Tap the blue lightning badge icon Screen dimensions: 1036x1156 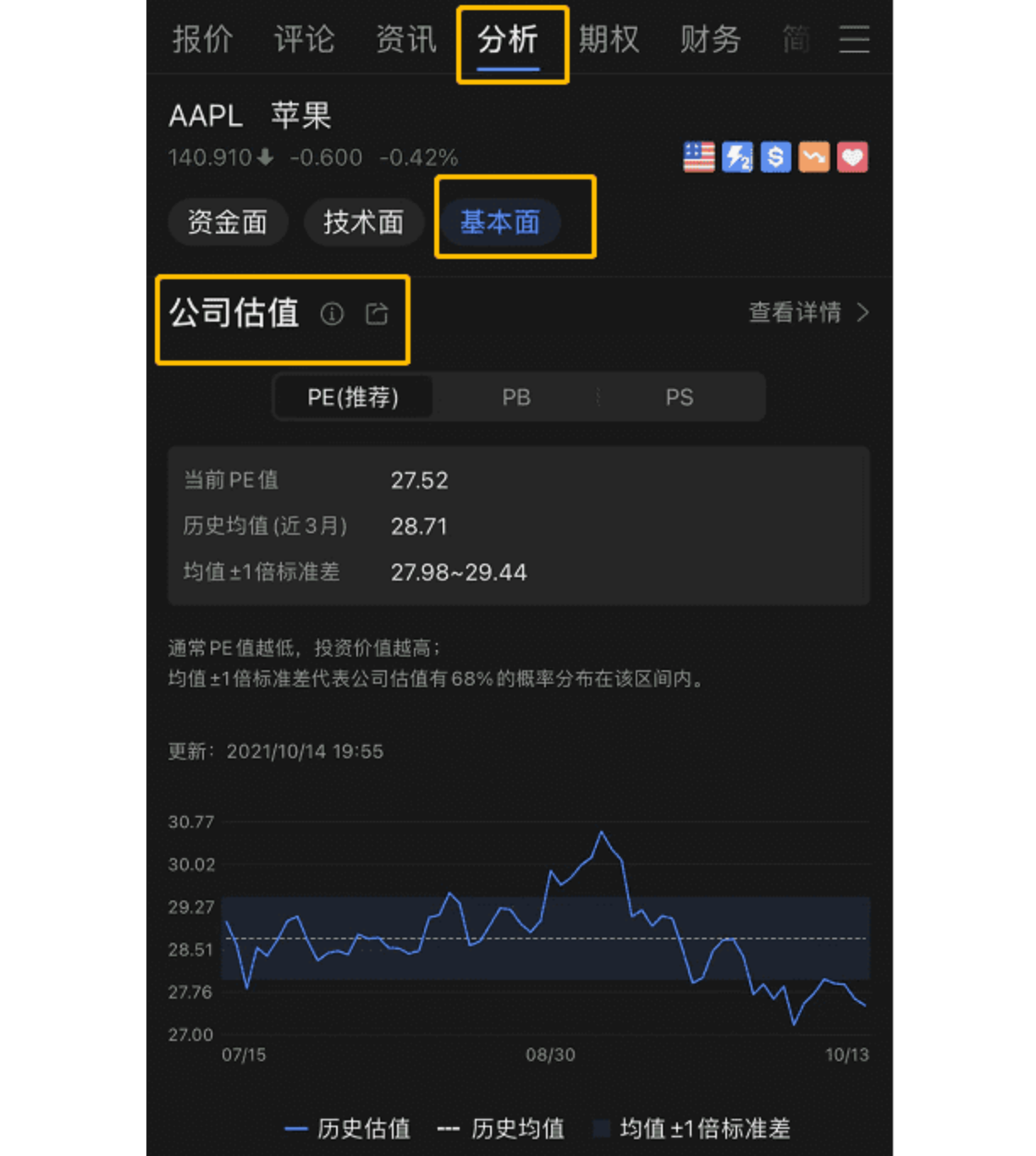tap(737, 157)
